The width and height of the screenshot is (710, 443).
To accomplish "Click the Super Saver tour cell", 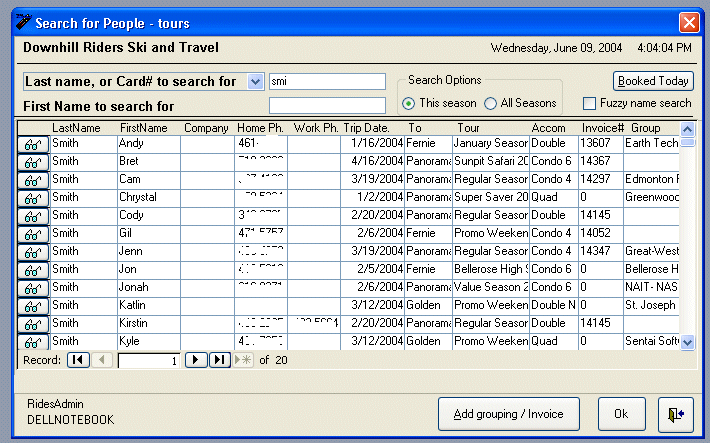I will tap(491, 197).
